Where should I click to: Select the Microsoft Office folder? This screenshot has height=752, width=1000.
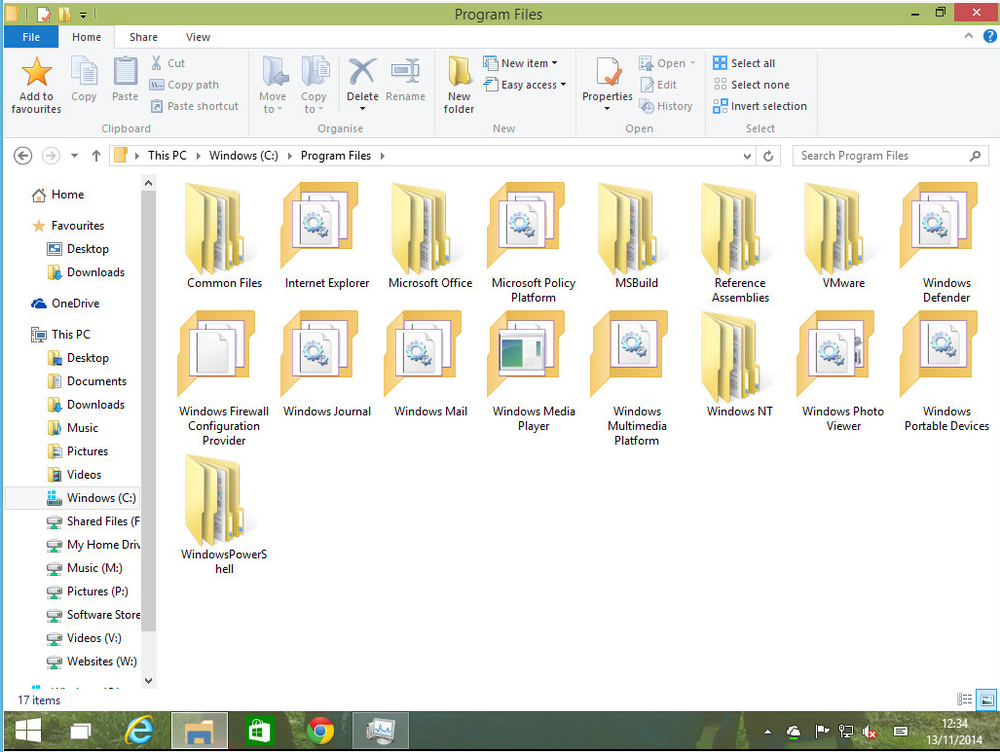[x=430, y=236]
